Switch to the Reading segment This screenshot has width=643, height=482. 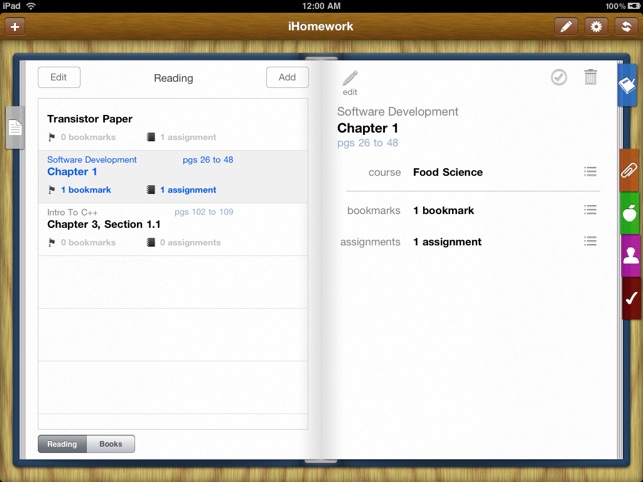(x=62, y=444)
